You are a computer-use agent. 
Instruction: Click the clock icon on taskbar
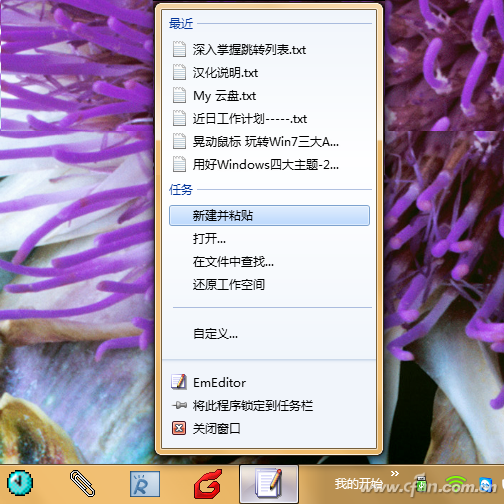(x=20, y=483)
